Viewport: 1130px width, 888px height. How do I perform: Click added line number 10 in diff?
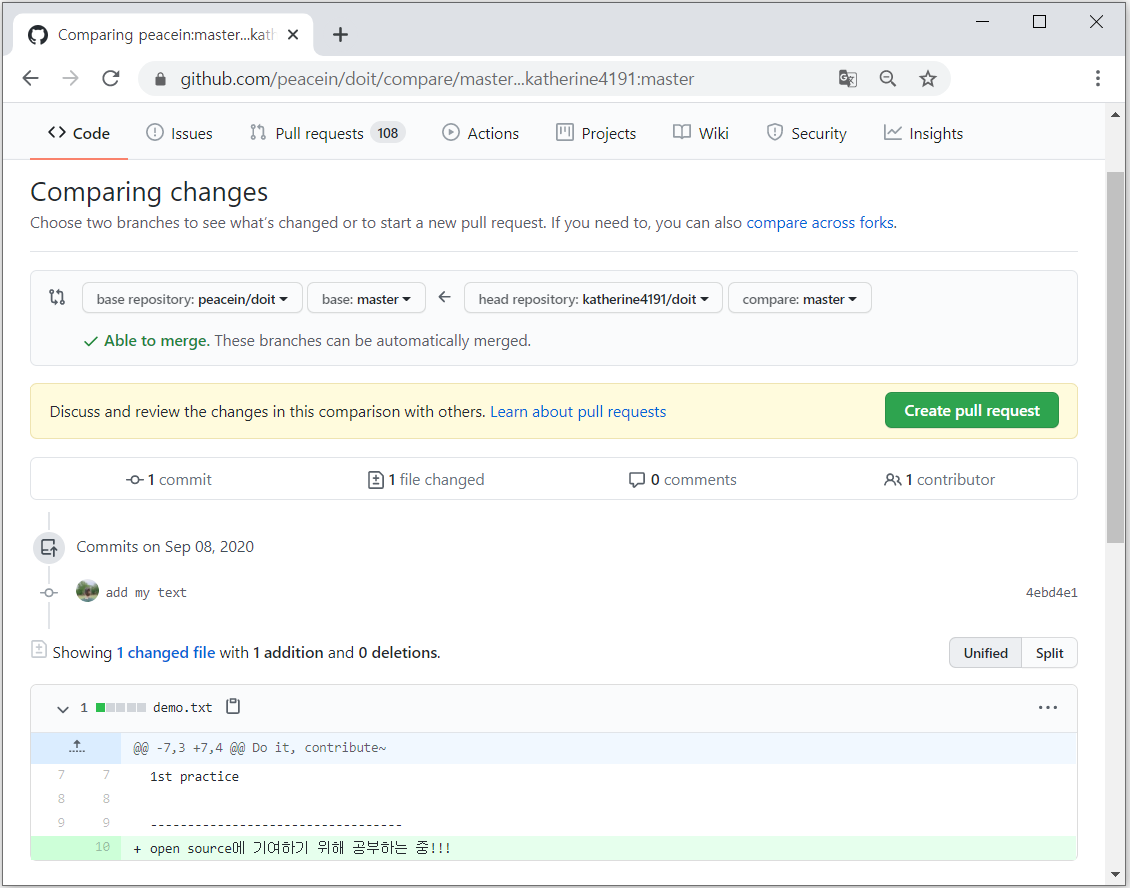coord(102,847)
